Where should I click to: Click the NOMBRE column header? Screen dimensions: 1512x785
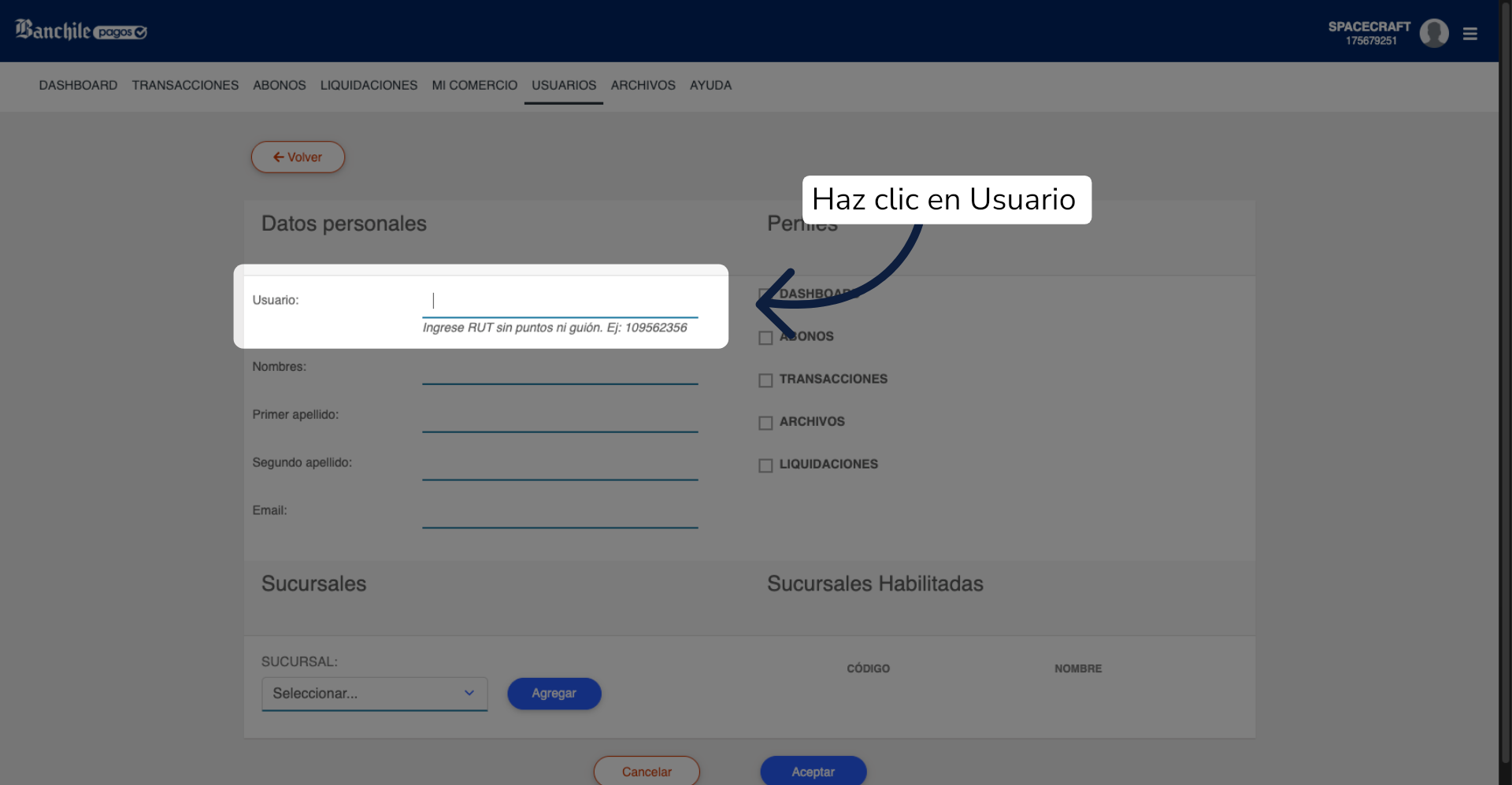1078,668
